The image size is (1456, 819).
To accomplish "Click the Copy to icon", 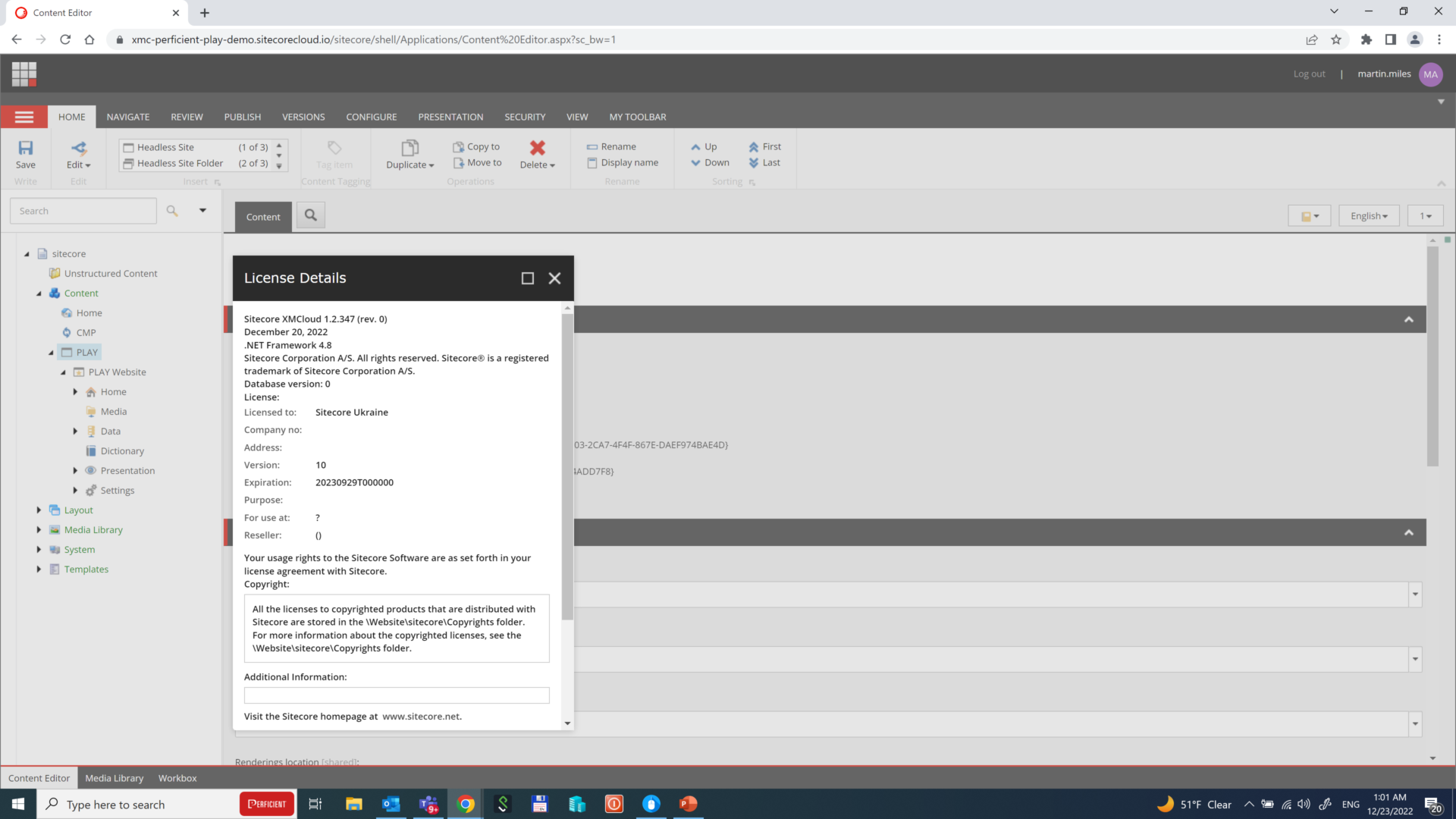I will point(459,146).
